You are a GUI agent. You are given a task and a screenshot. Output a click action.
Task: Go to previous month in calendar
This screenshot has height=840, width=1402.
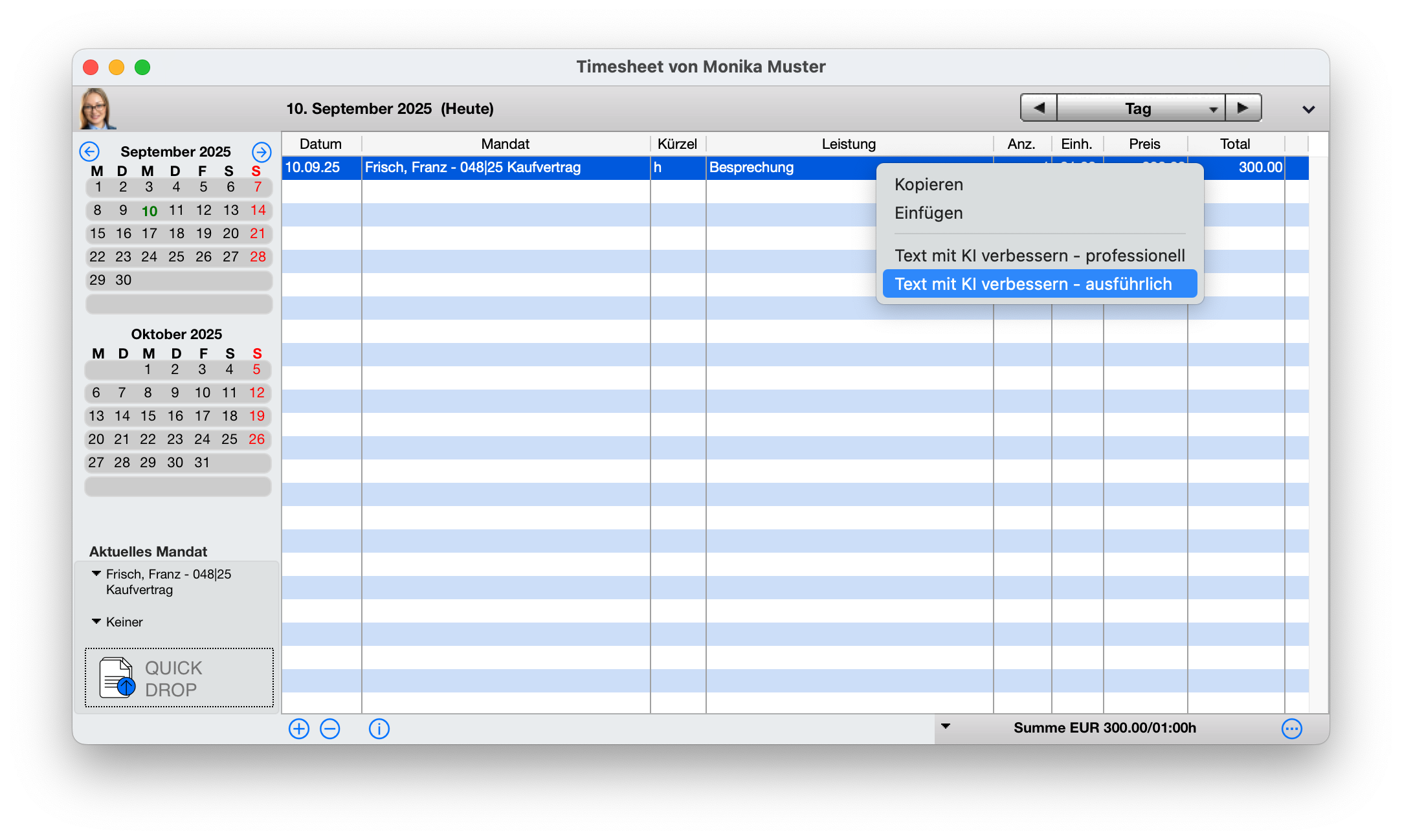[x=89, y=151]
